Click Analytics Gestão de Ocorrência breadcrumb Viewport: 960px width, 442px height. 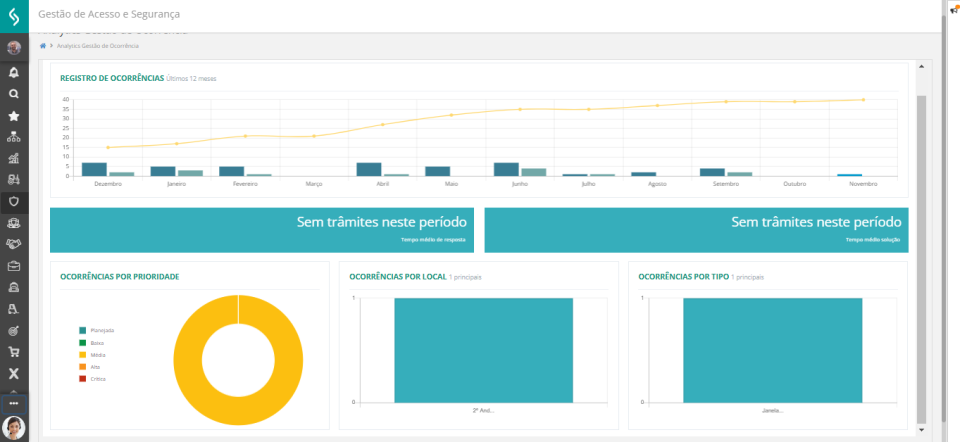point(98,46)
